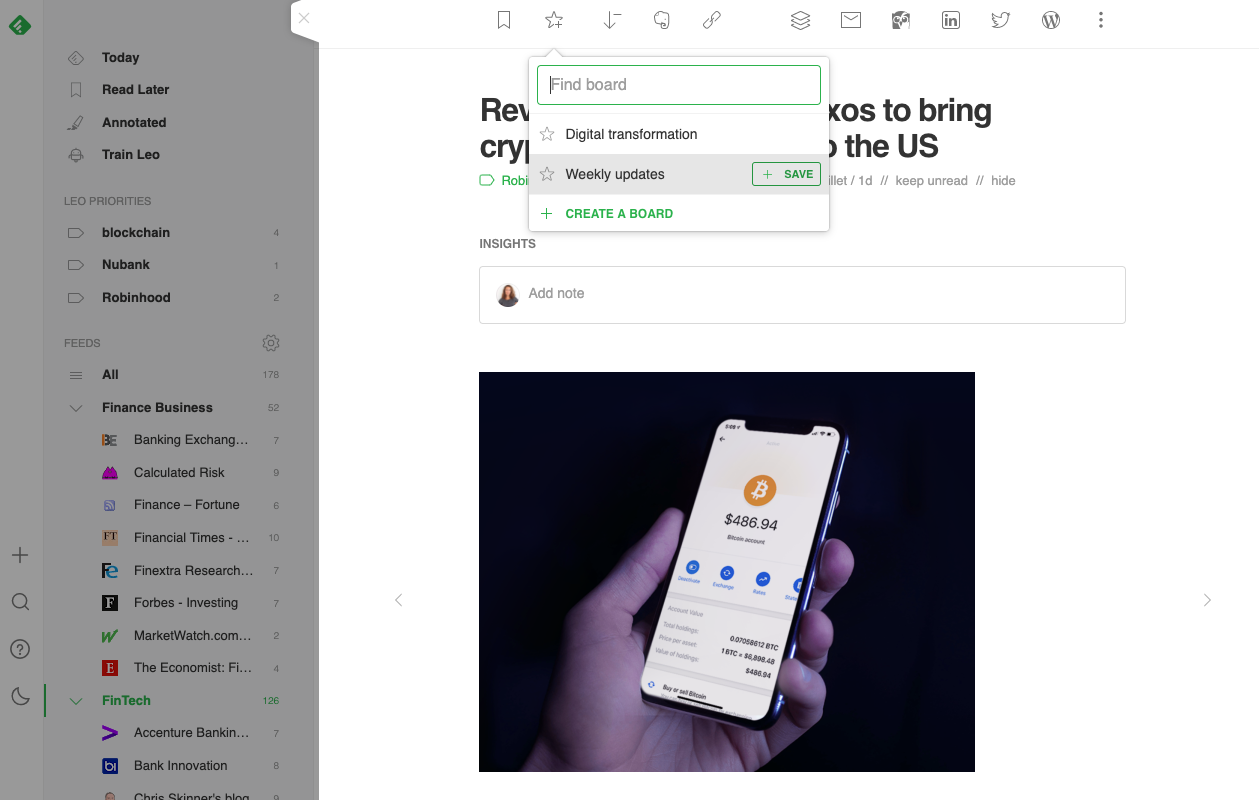Click Create a Board

(x=619, y=213)
